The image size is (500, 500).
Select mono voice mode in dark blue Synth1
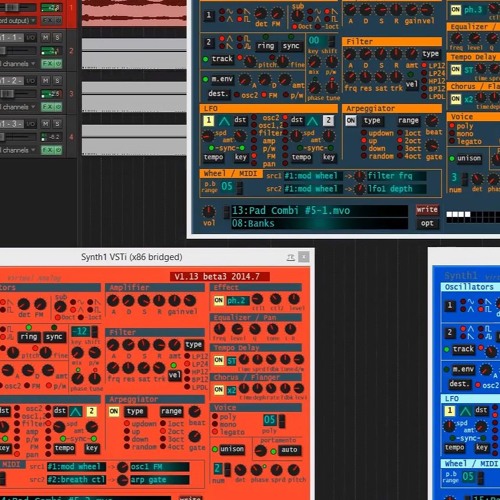point(452,133)
